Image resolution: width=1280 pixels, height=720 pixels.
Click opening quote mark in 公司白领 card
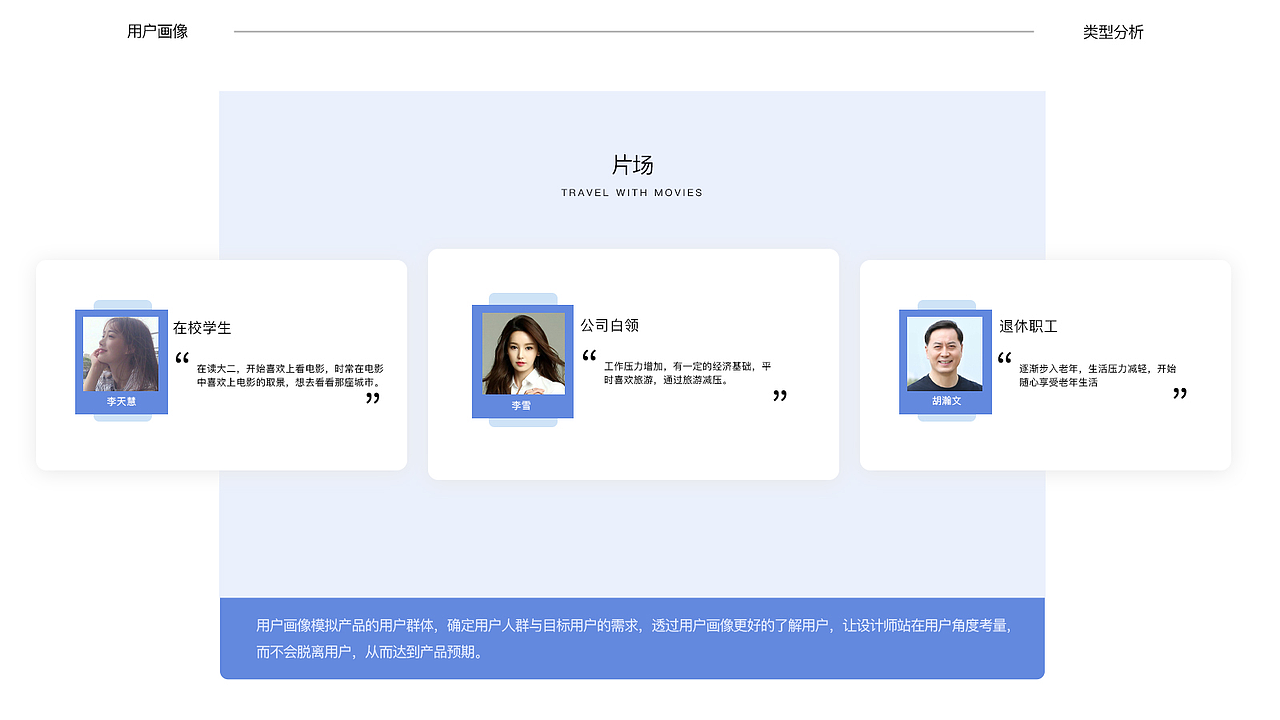click(589, 355)
